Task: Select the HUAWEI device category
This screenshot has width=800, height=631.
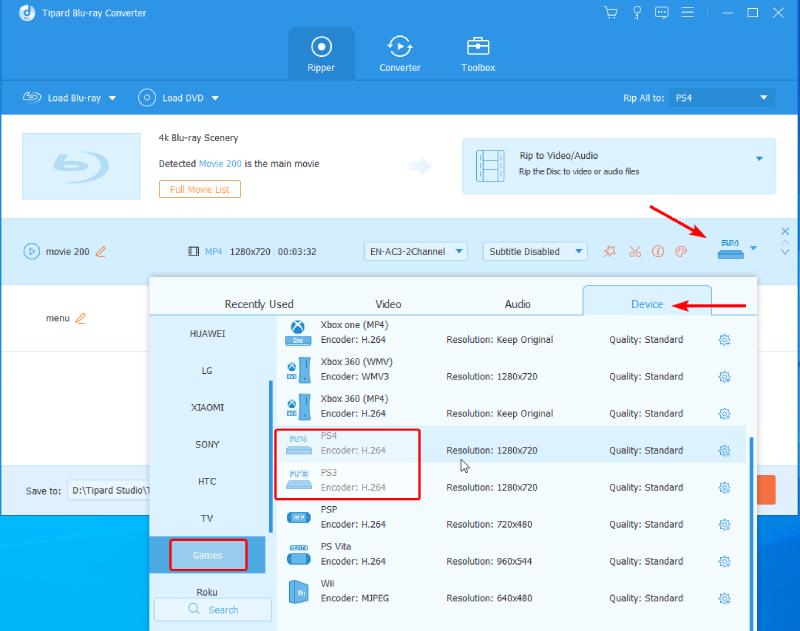Action: coord(207,334)
